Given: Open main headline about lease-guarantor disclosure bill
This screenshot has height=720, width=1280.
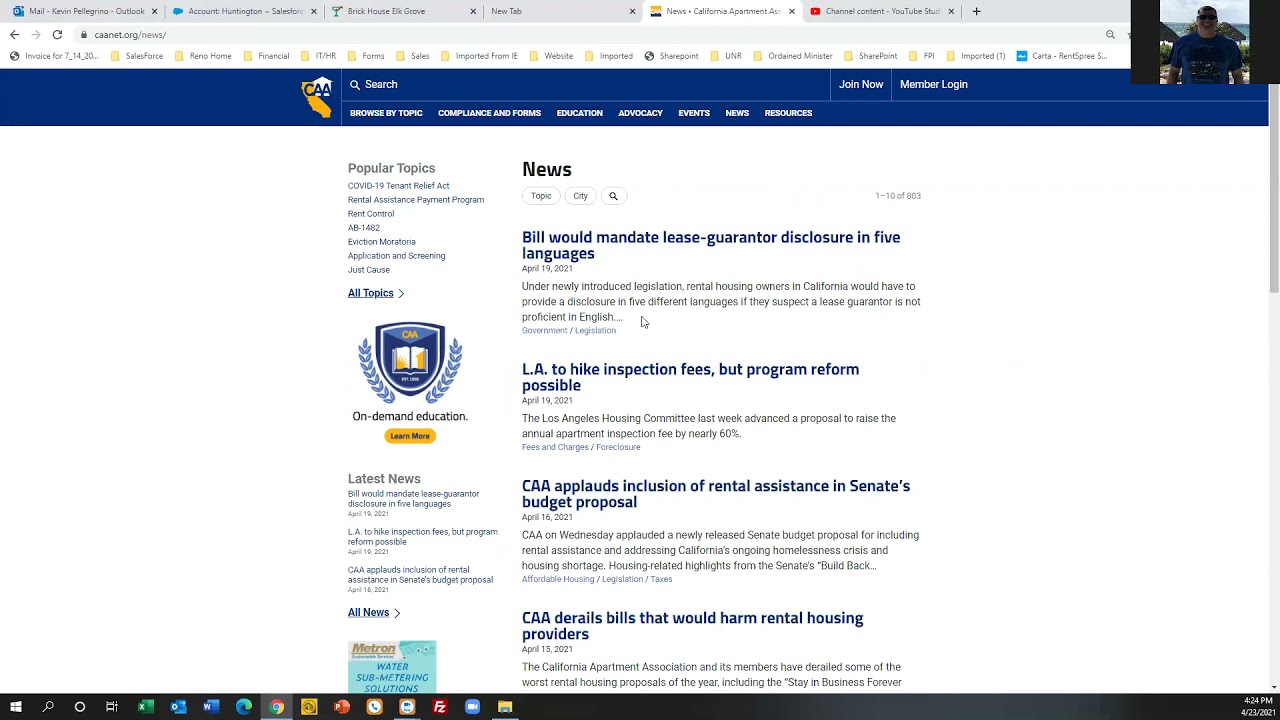Looking at the screenshot, I should click(711, 245).
